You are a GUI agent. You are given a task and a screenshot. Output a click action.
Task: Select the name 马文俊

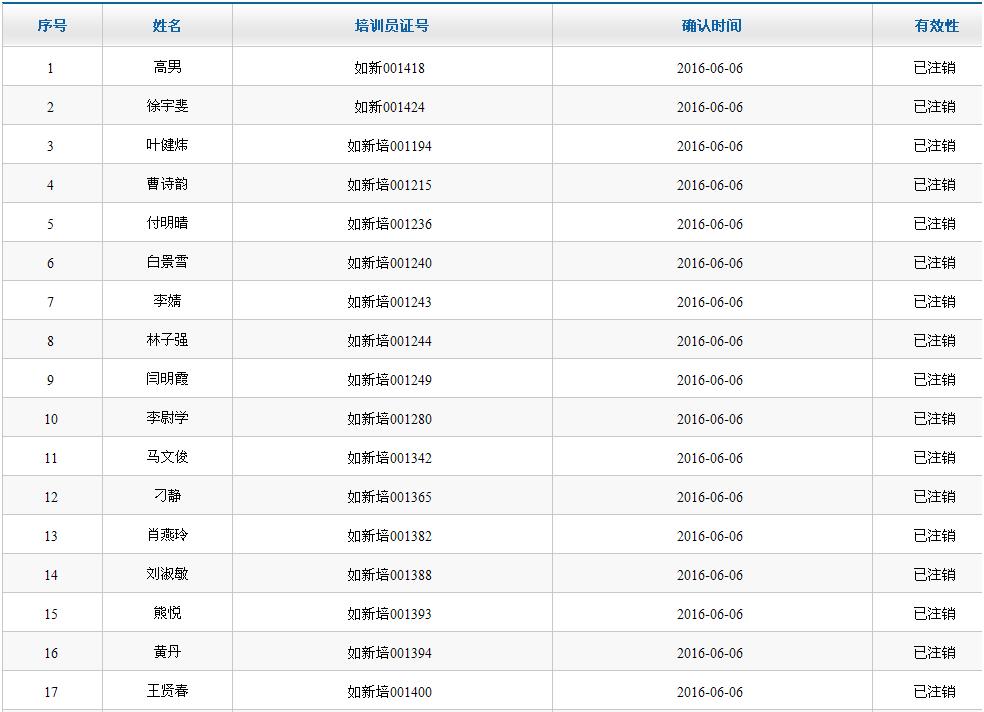[x=167, y=457]
